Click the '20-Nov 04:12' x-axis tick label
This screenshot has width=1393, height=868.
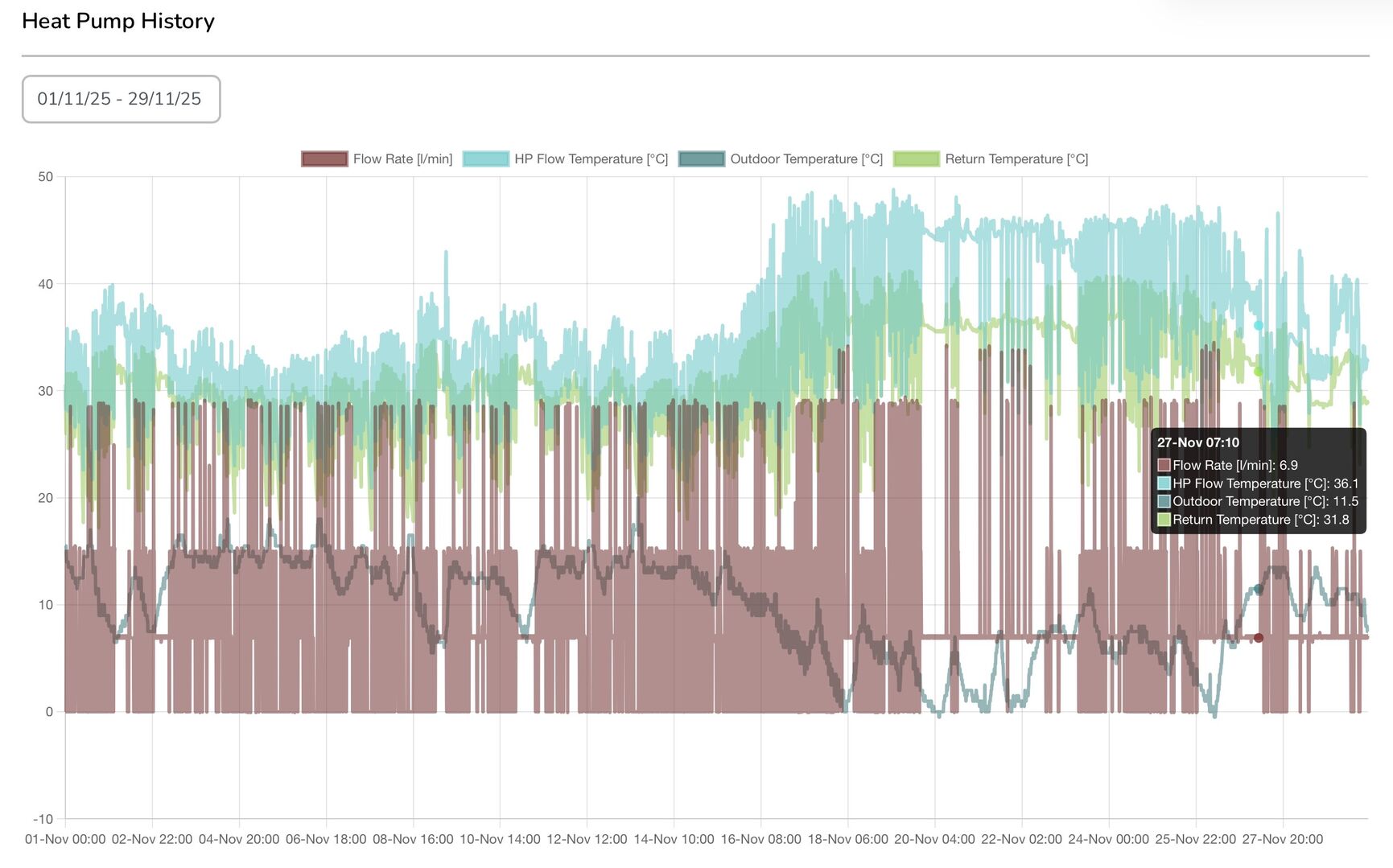pos(934,839)
